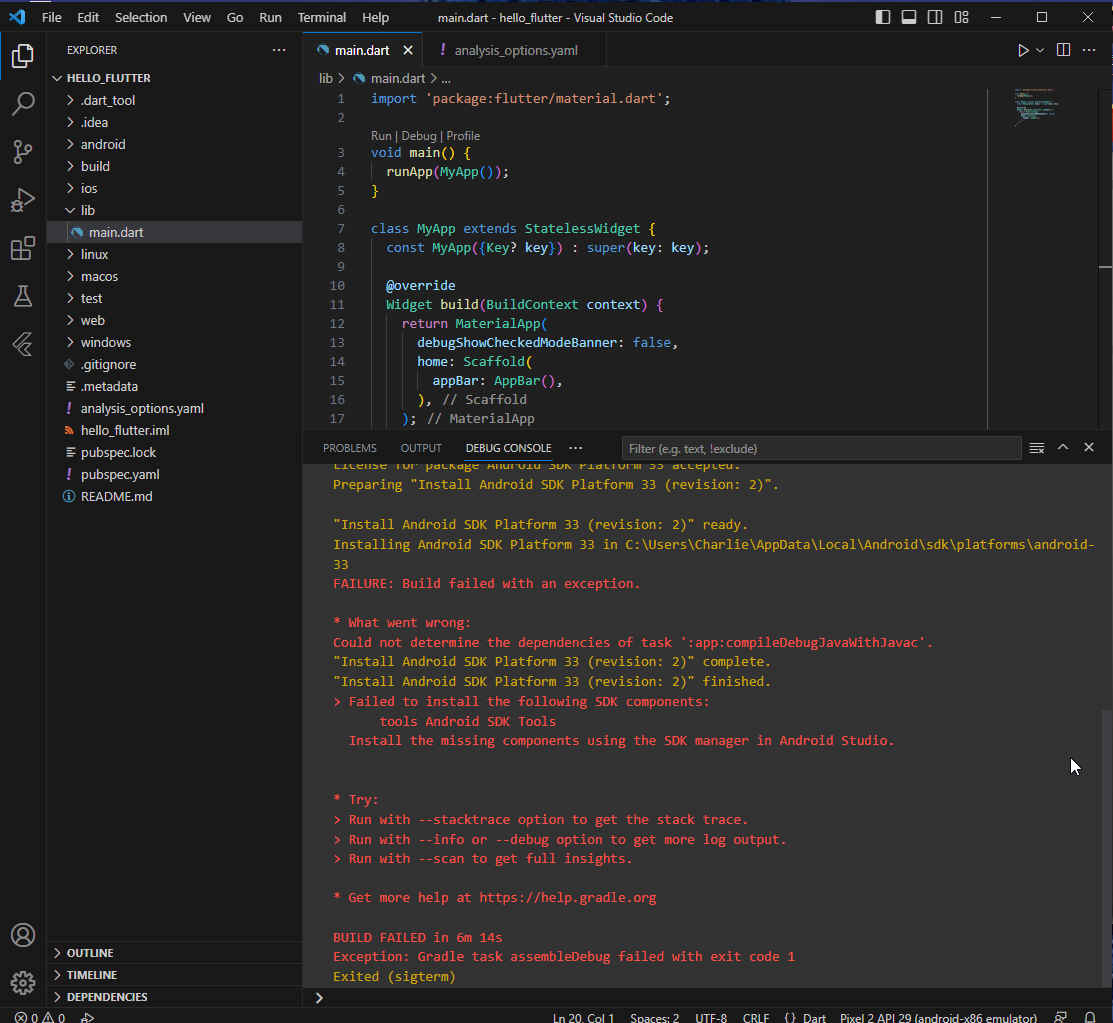Screen dimensions: 1113x1023
Task: Open the Manage gear menu
Action: pyautogui.click(x=23, y=983)
